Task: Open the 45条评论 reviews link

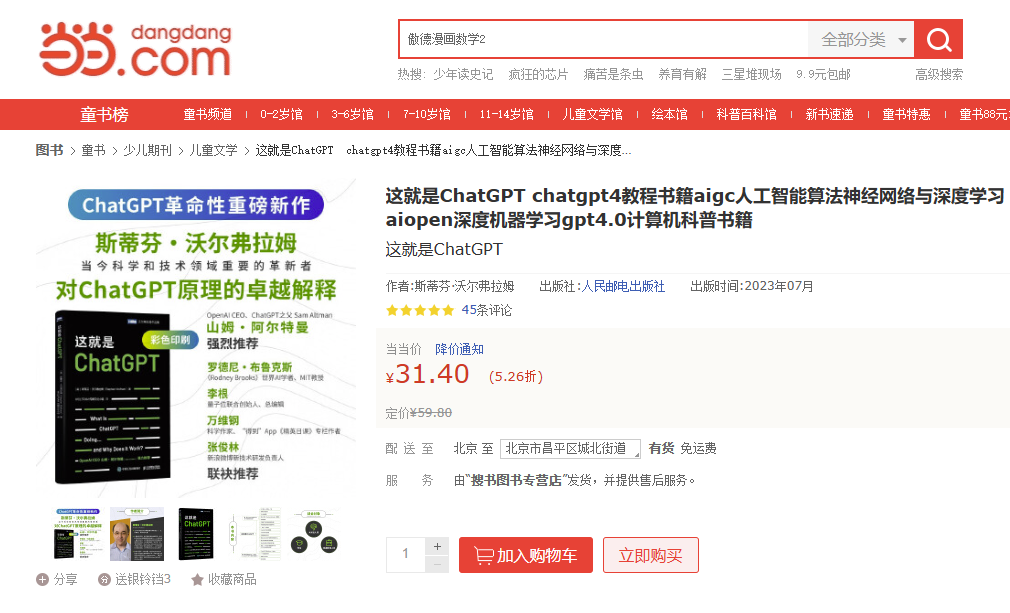Action: pyautogui.click(x=486, y=310)
